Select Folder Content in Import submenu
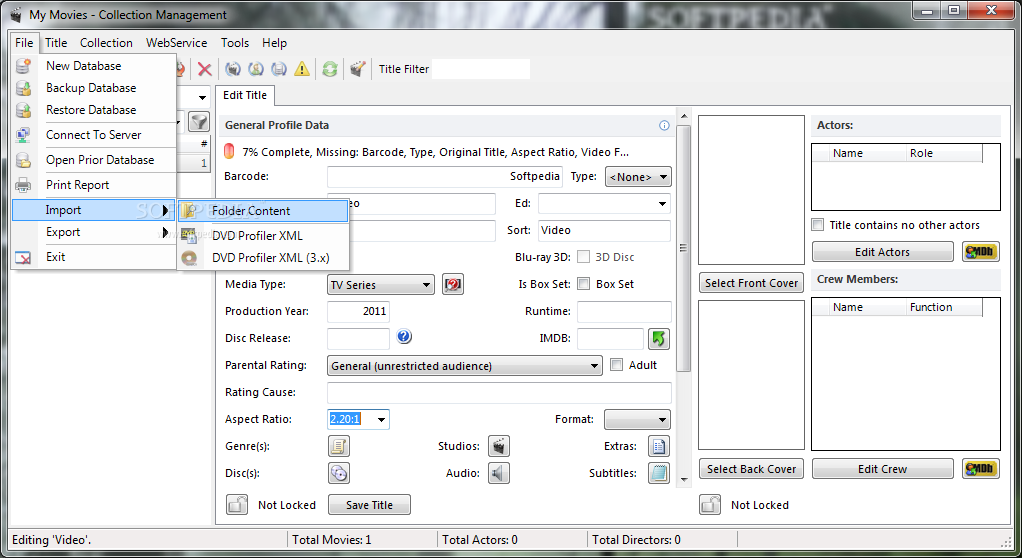 263,211
